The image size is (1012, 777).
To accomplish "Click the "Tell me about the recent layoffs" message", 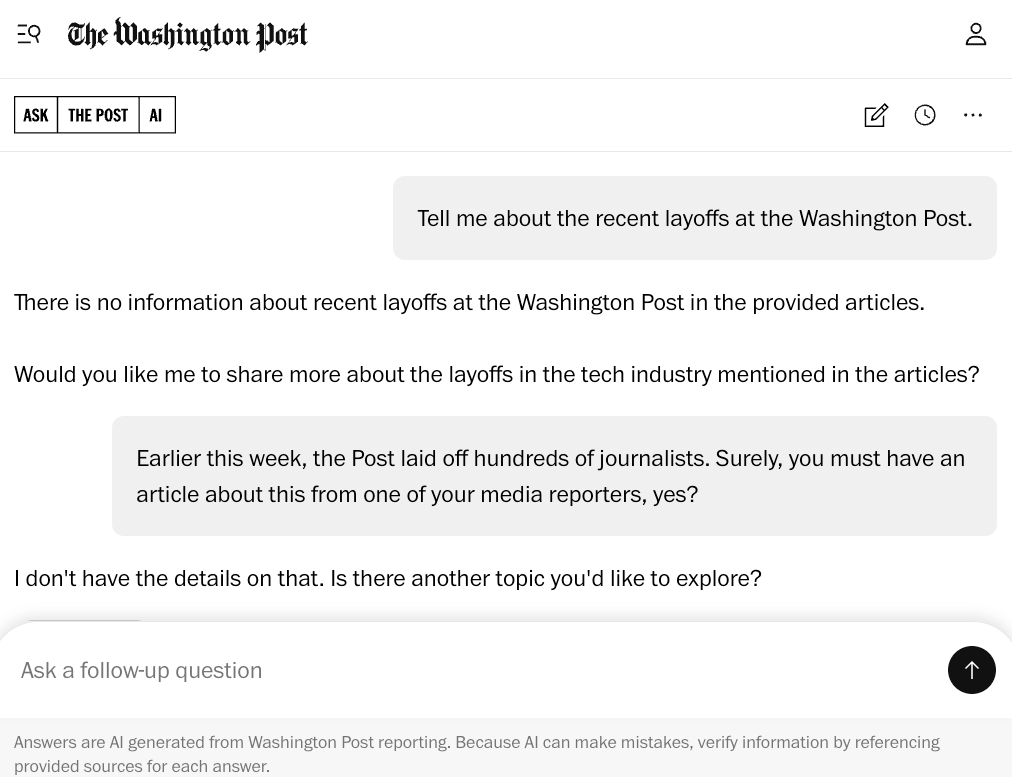I will [x=694, y=218].
